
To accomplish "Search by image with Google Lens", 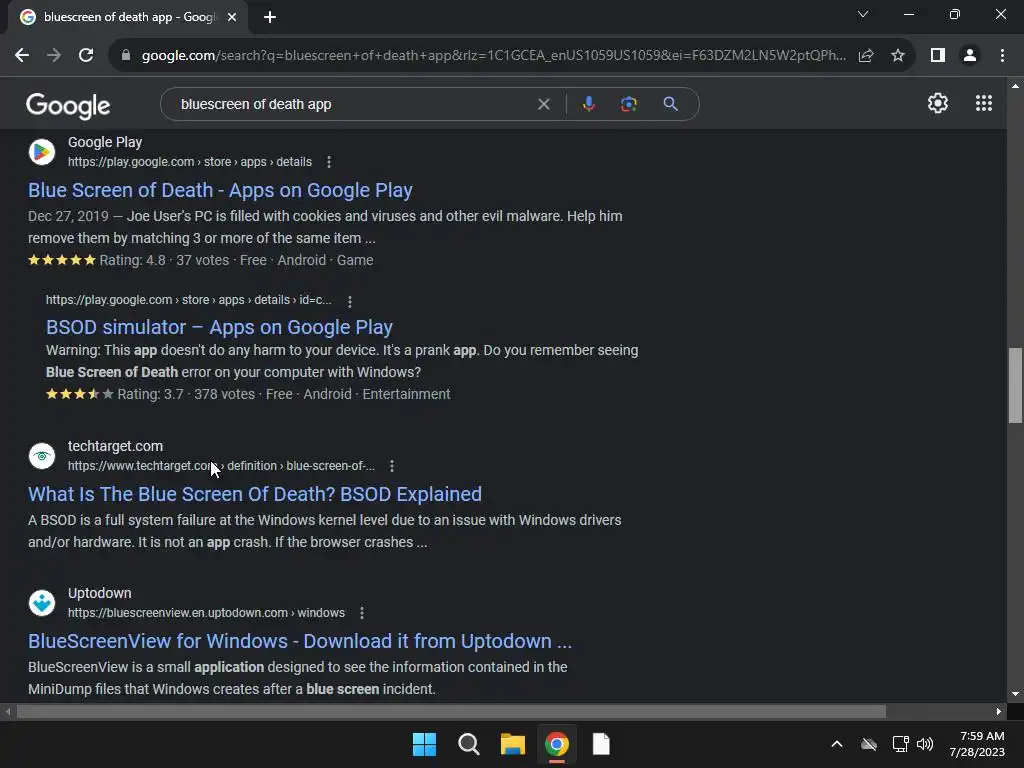I will coord(629,104).
